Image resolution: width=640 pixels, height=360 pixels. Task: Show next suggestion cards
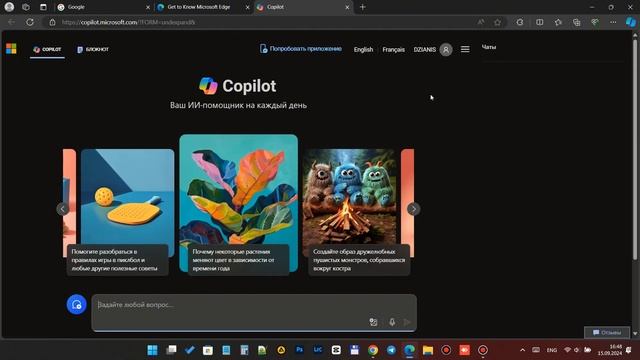413,209
